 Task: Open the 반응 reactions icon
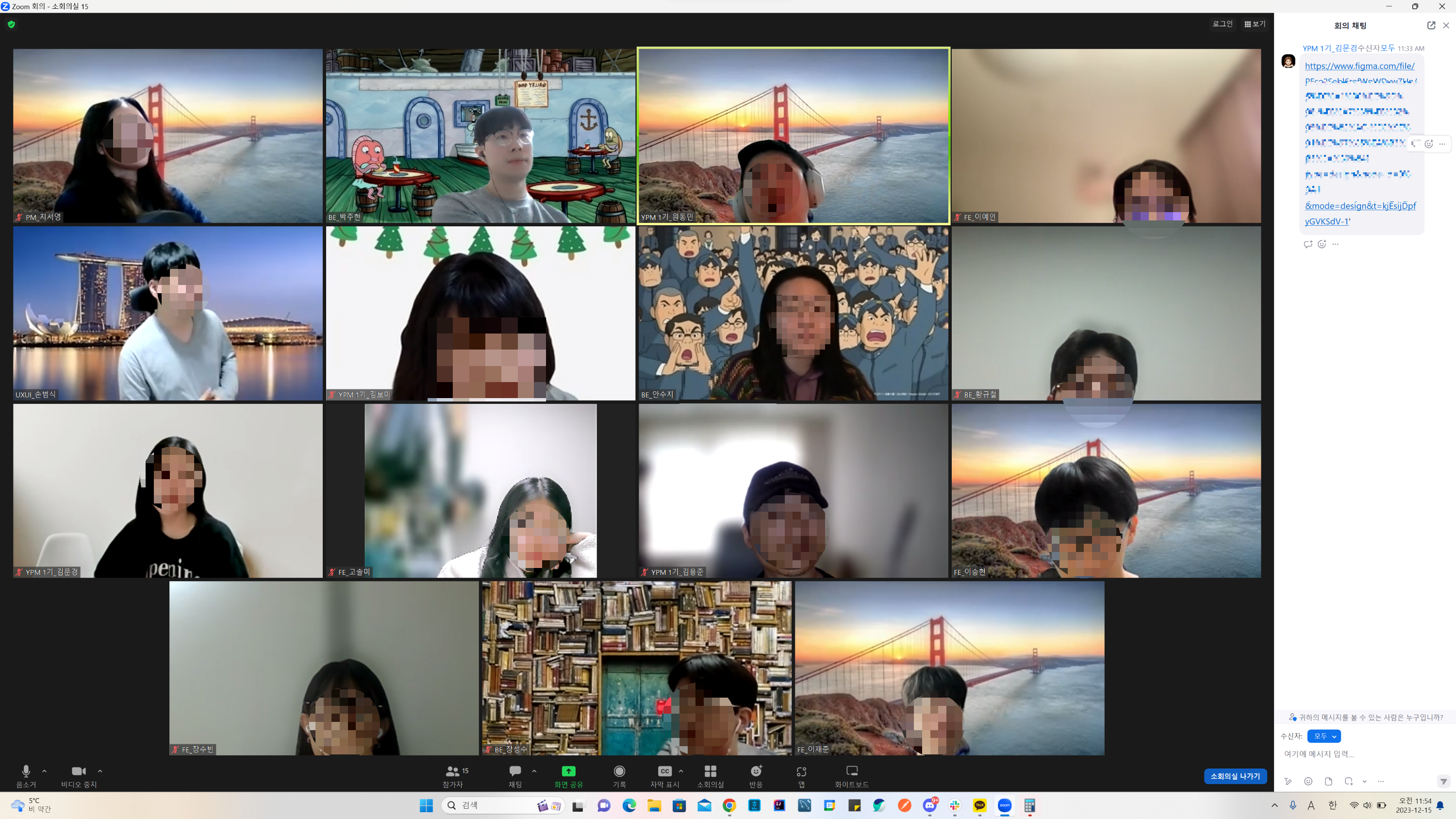click(756, 771)
